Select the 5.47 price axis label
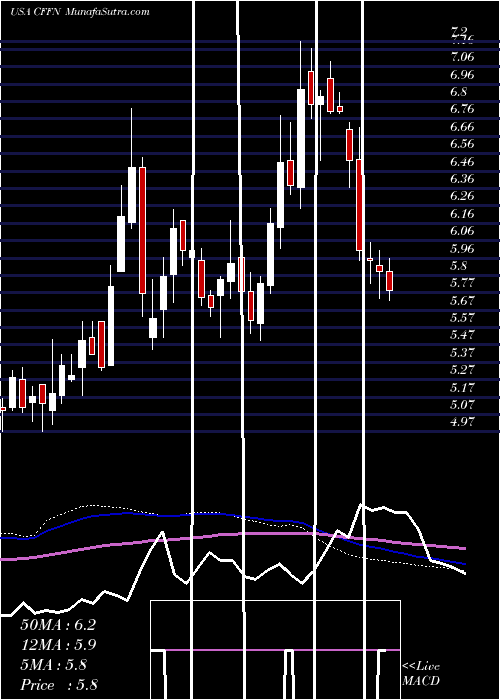The height and width of the screenshot is (700, 500). [462, 335]
